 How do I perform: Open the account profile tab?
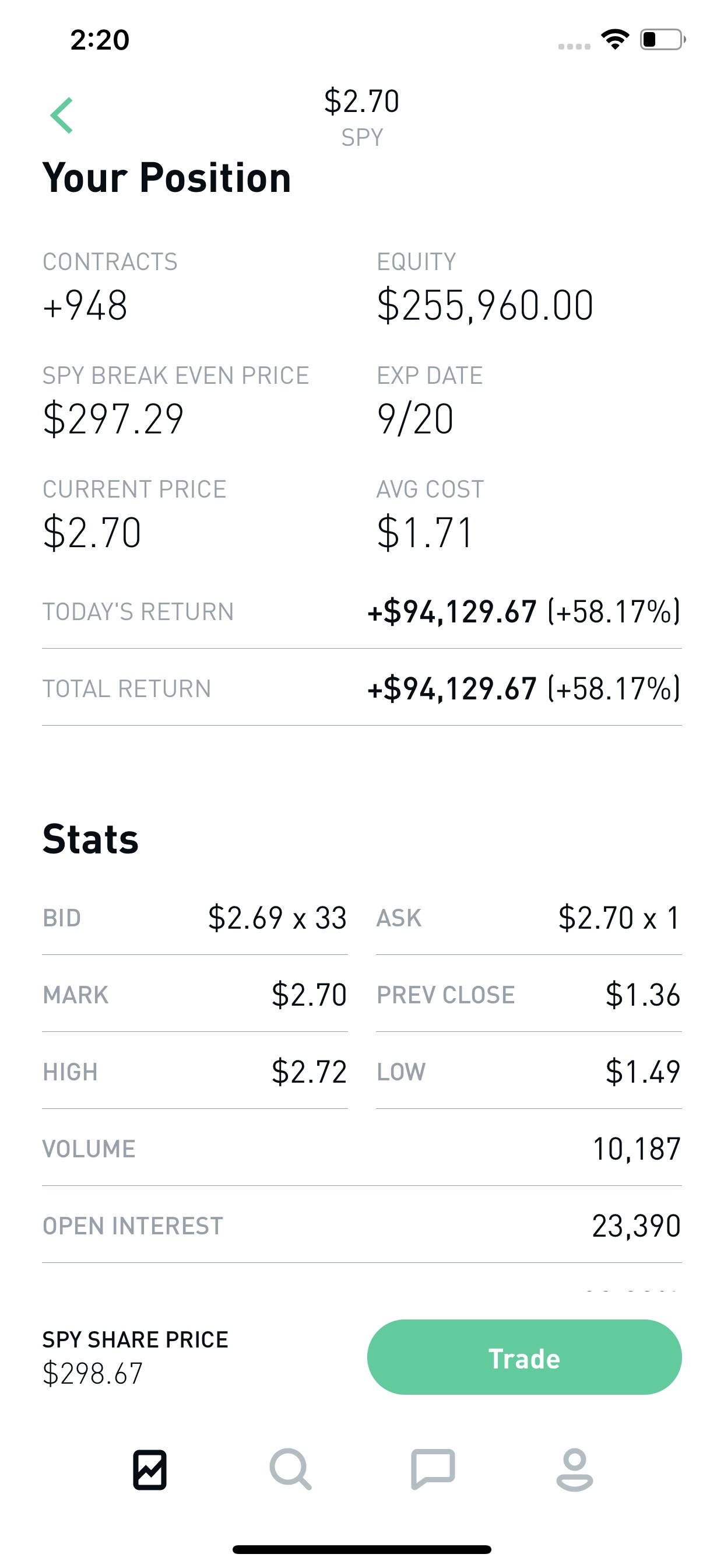574,1470
